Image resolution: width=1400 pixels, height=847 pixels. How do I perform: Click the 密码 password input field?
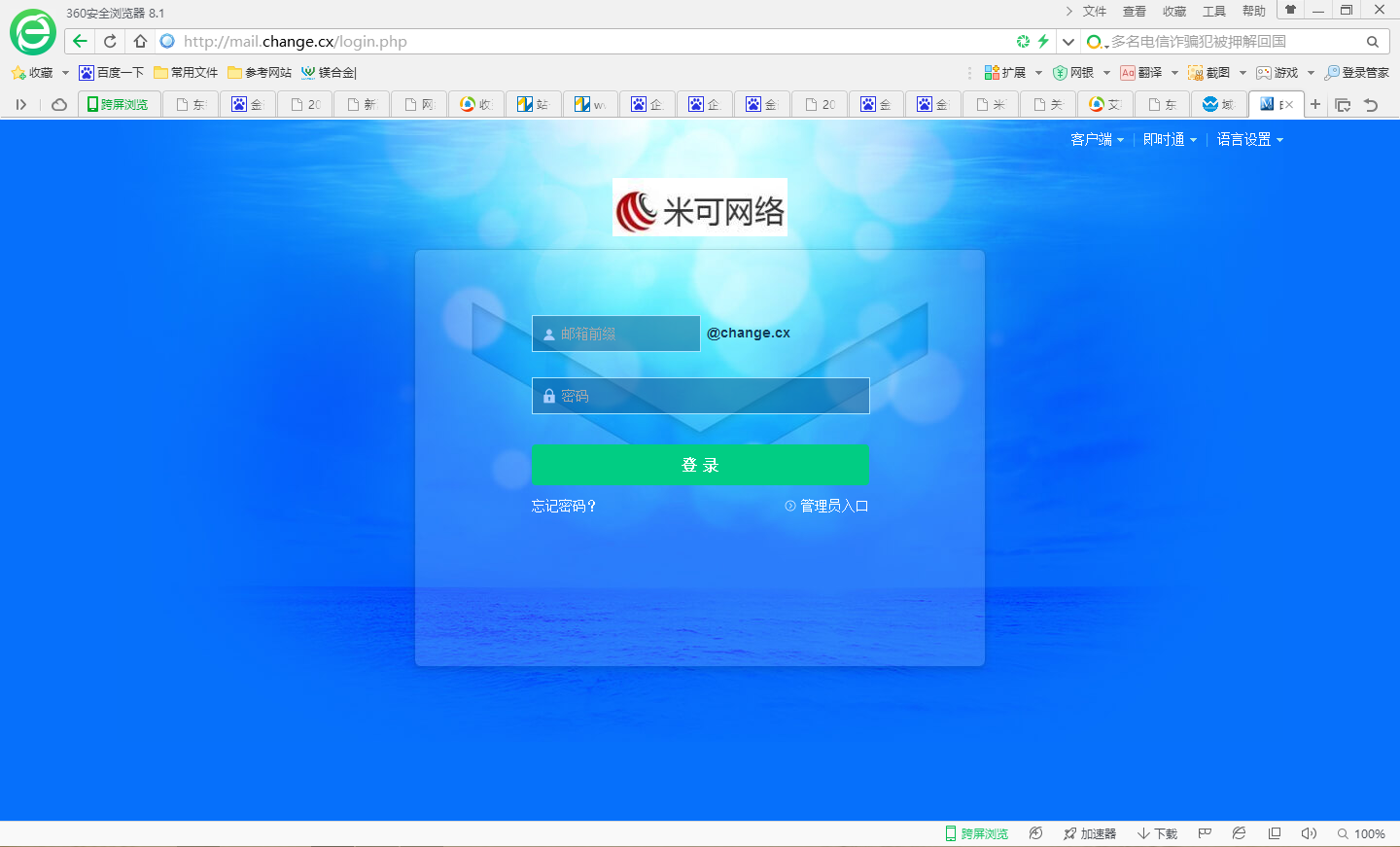tap(700, 396)
